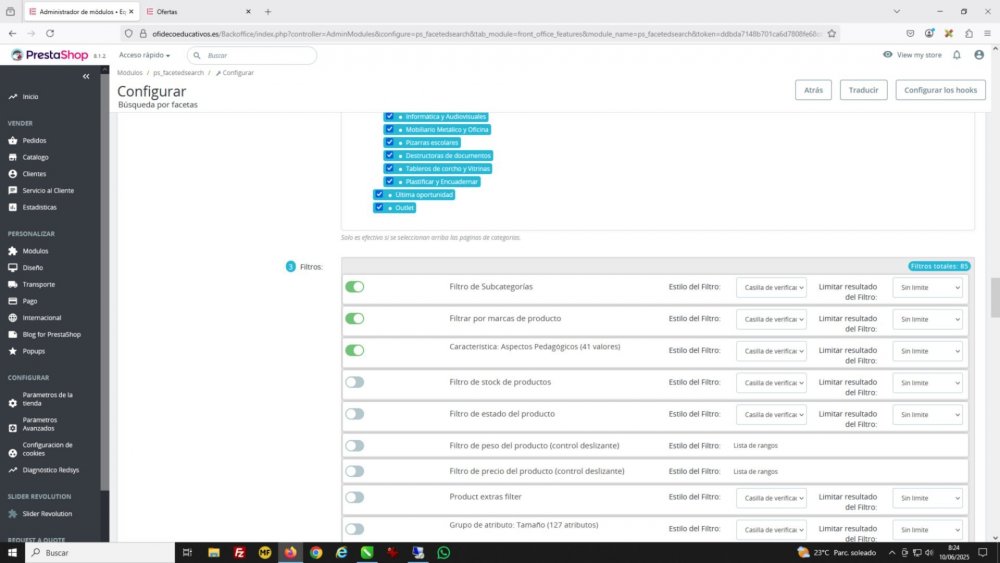Disable the Filtrar por marcas de producto toggle
Image resolution: width=1000 pixels, height=563 pixels.
click(x=355, y=319)
